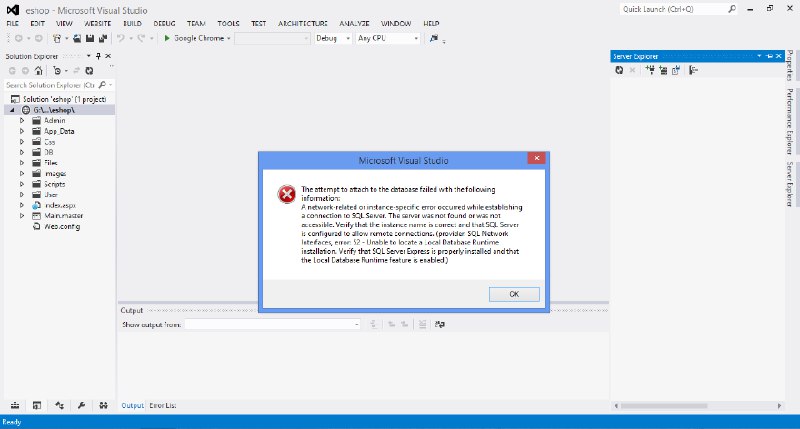Screen dimensions: 800x429
Task: Click the Save toolbar icon
Action: point(90,38)
